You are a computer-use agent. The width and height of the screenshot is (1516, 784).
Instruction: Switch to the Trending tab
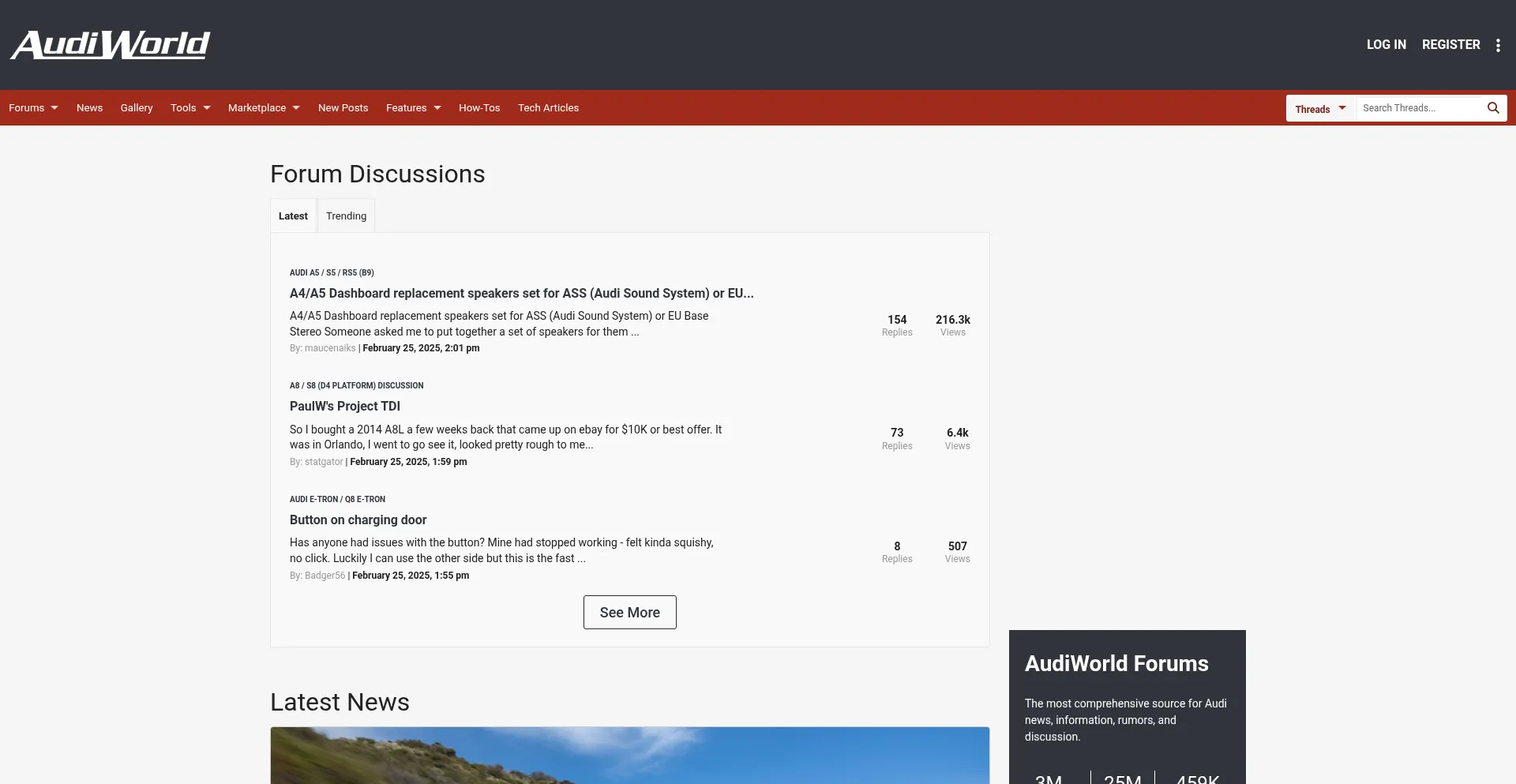346,216
